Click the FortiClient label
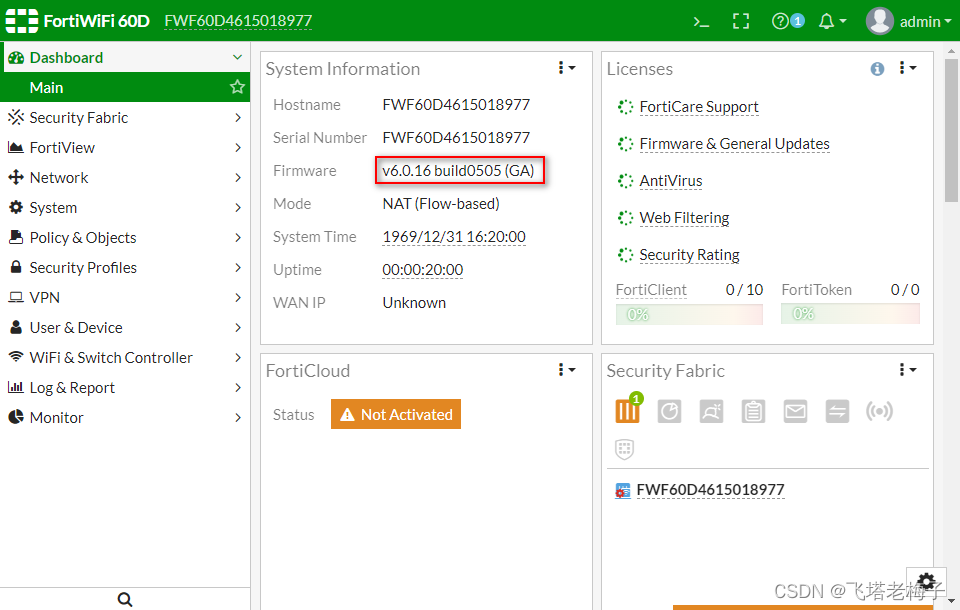 click(x=651, y=290)
